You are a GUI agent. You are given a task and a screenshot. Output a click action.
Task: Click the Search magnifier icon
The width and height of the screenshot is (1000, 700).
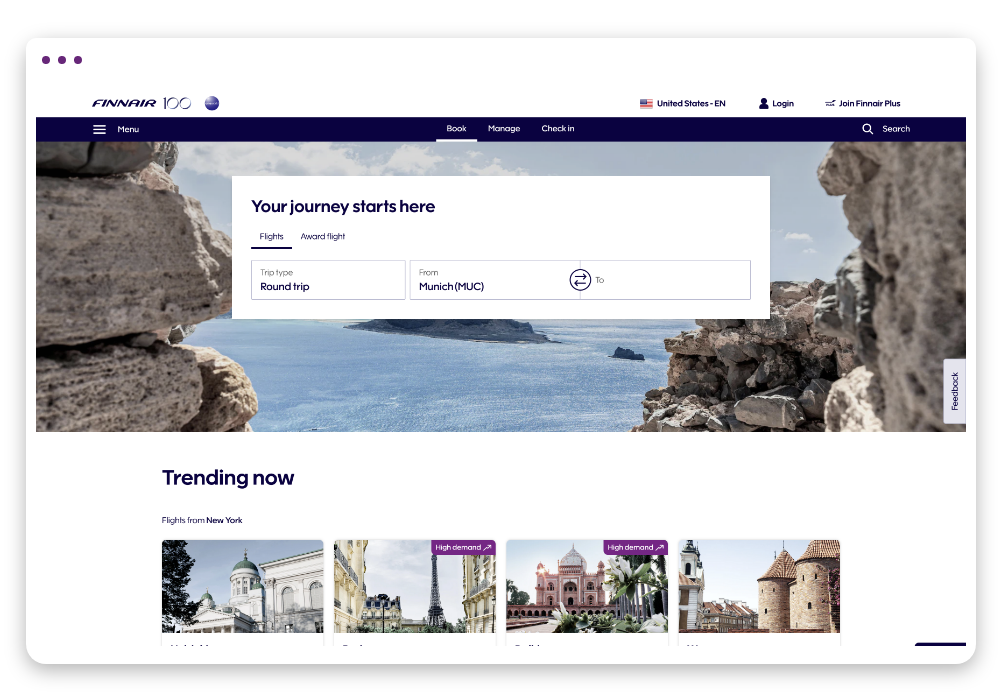867,129
